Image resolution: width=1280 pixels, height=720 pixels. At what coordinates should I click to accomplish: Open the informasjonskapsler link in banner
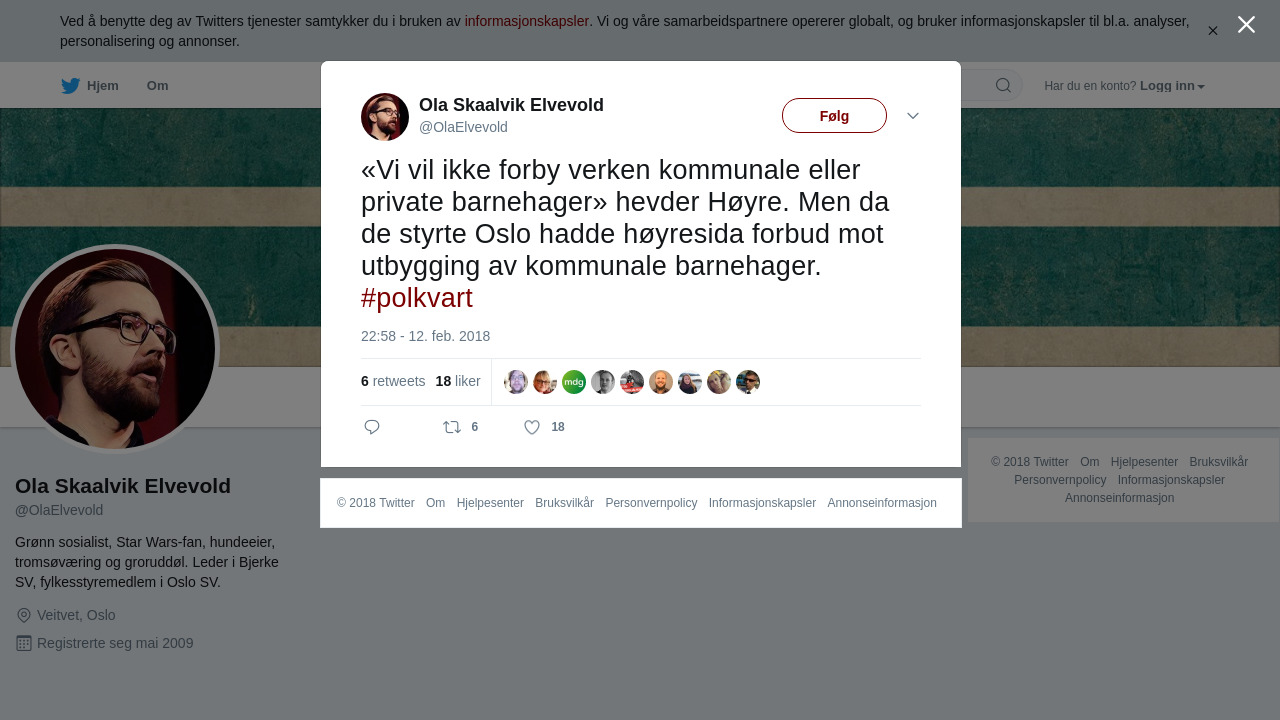click(527, 21)
